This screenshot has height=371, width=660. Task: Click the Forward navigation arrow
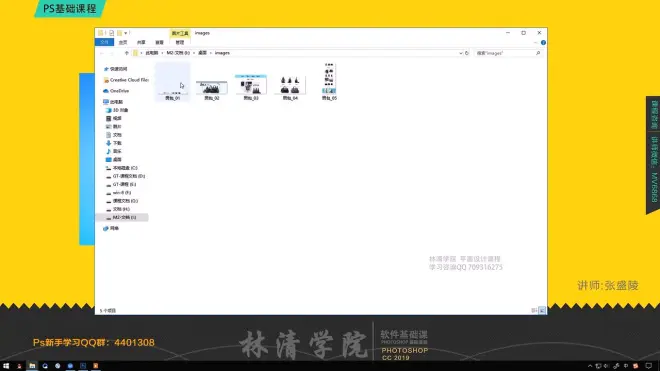[x=112, y=53]
